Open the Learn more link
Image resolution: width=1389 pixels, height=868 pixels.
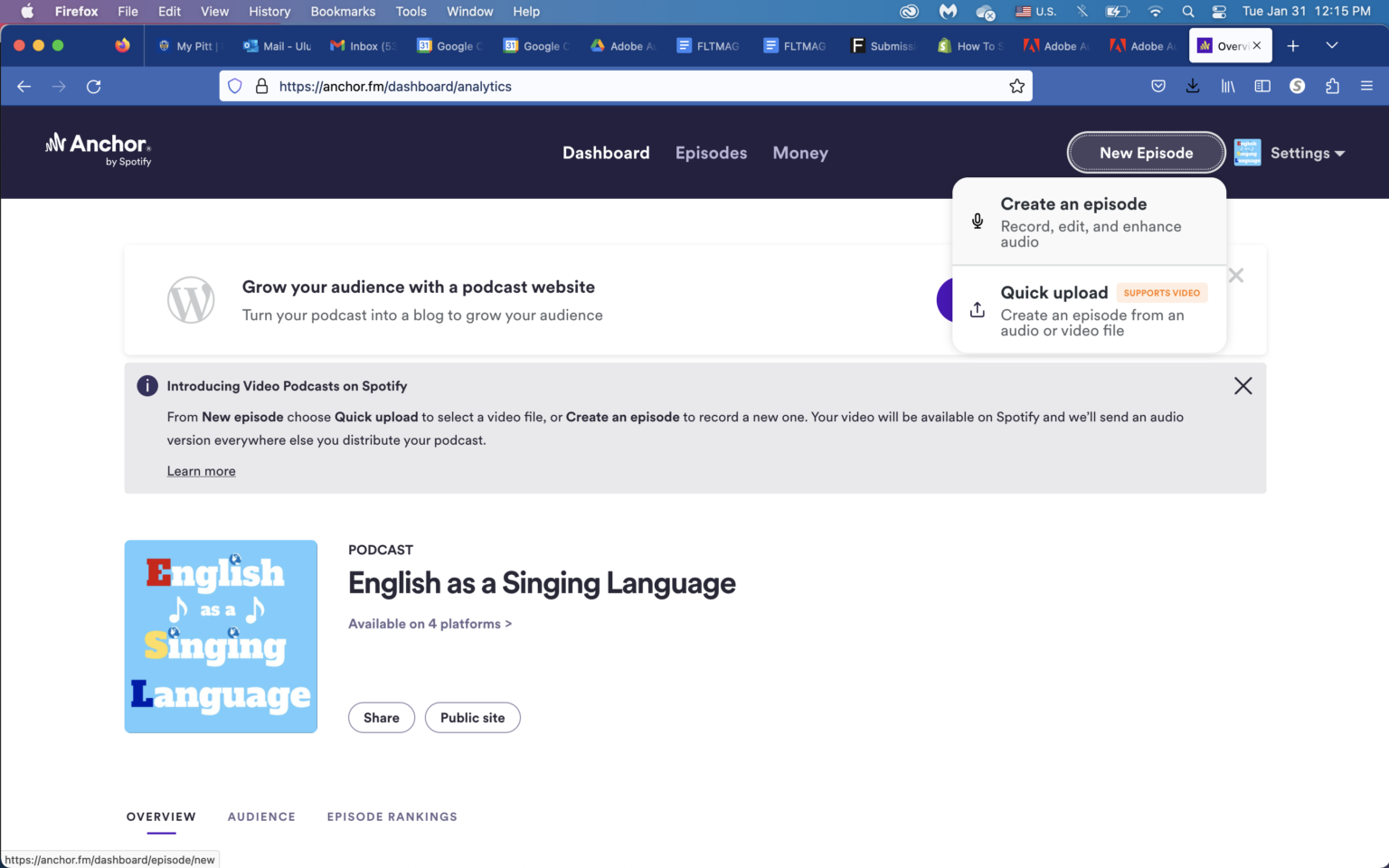tap(201, 470)
